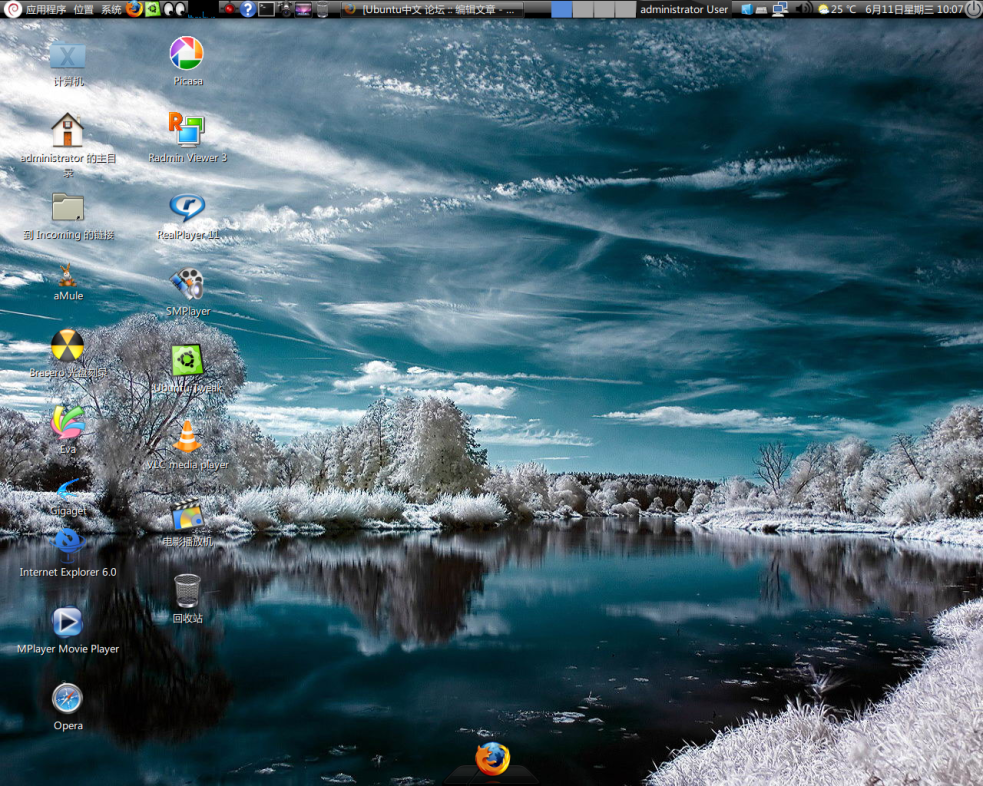Select the first (blue) workspace
The height and width of the screenshot is (786, 983).
pyautogui.click(x=561, y=9)
